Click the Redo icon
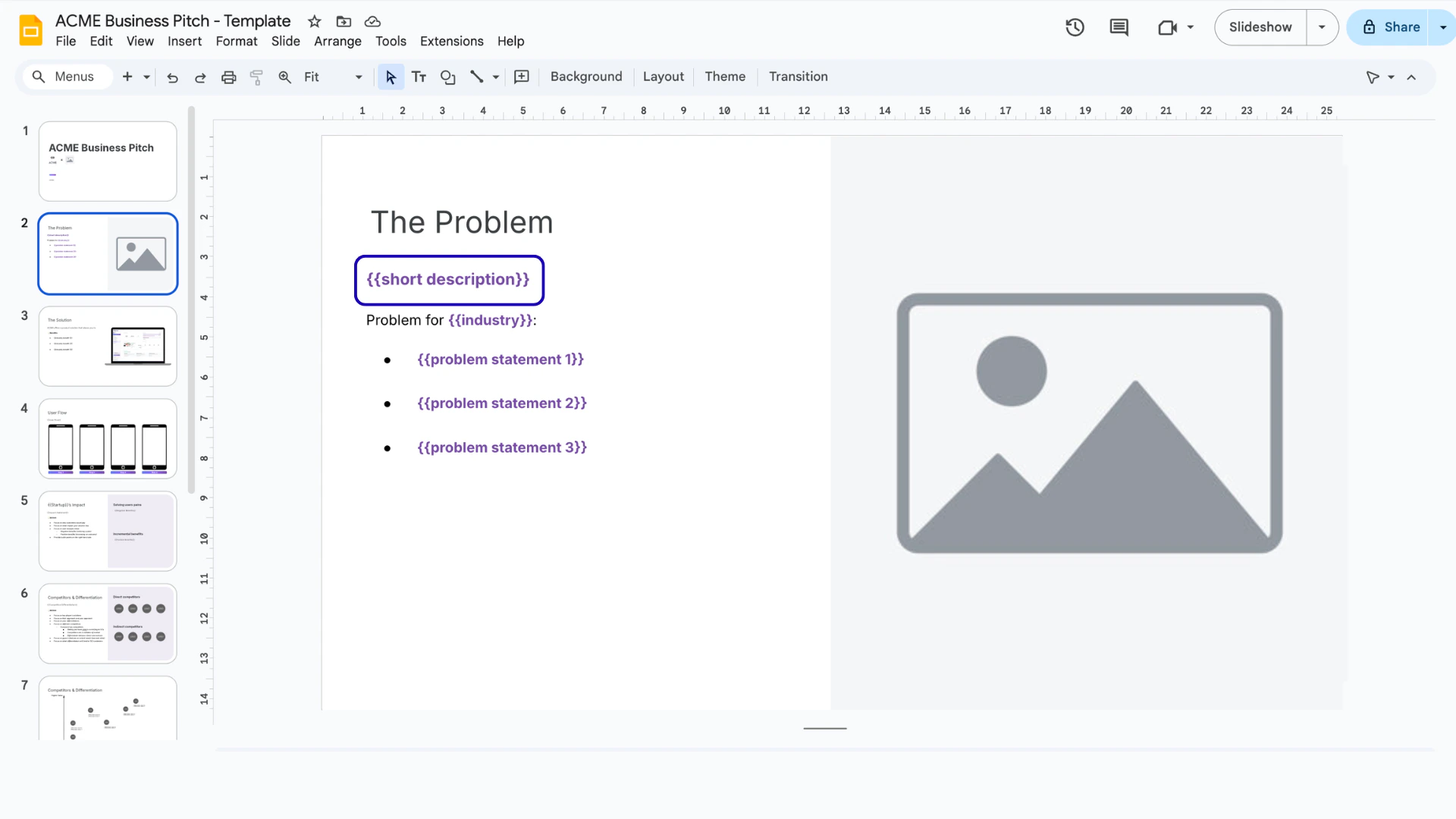 pos(199,77)
